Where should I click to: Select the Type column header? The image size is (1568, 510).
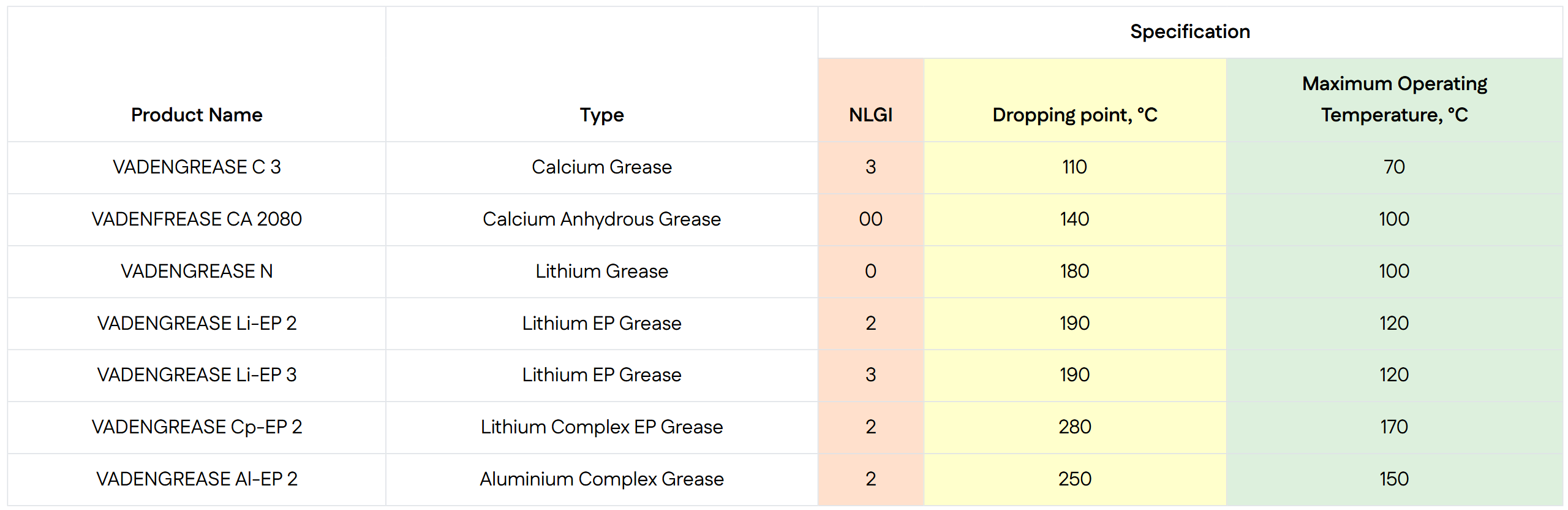[x=601, y=115]
